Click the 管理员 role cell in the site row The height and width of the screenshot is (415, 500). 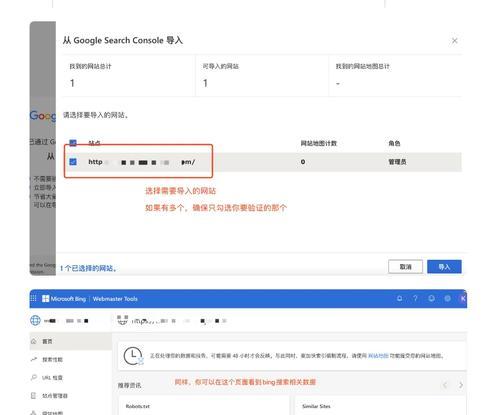[x=397, y=162]
